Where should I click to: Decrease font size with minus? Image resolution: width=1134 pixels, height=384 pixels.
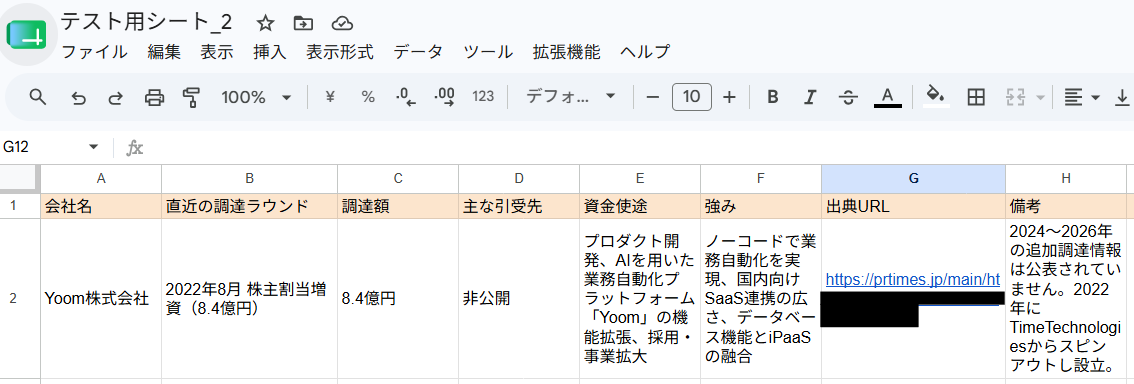[x=652, y=97]
